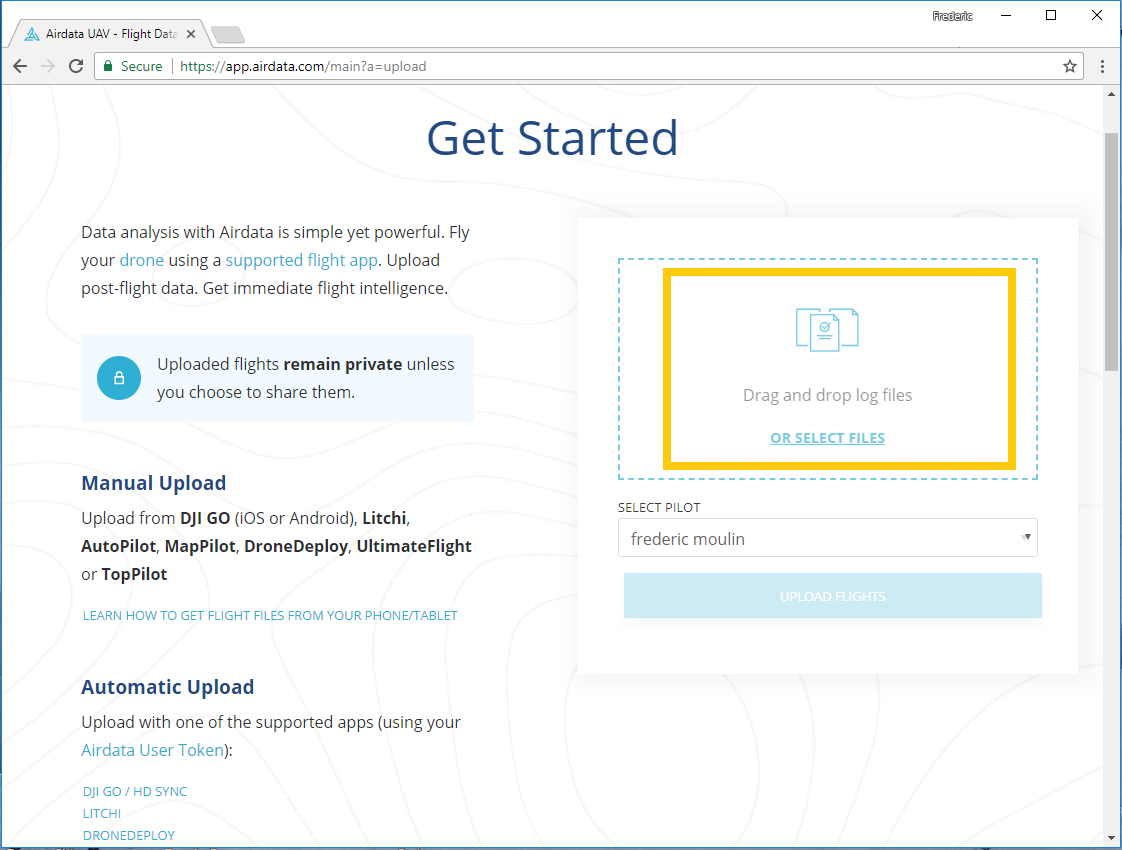Open a new browser tab
1122x850 pixels.
coord(228,34)
